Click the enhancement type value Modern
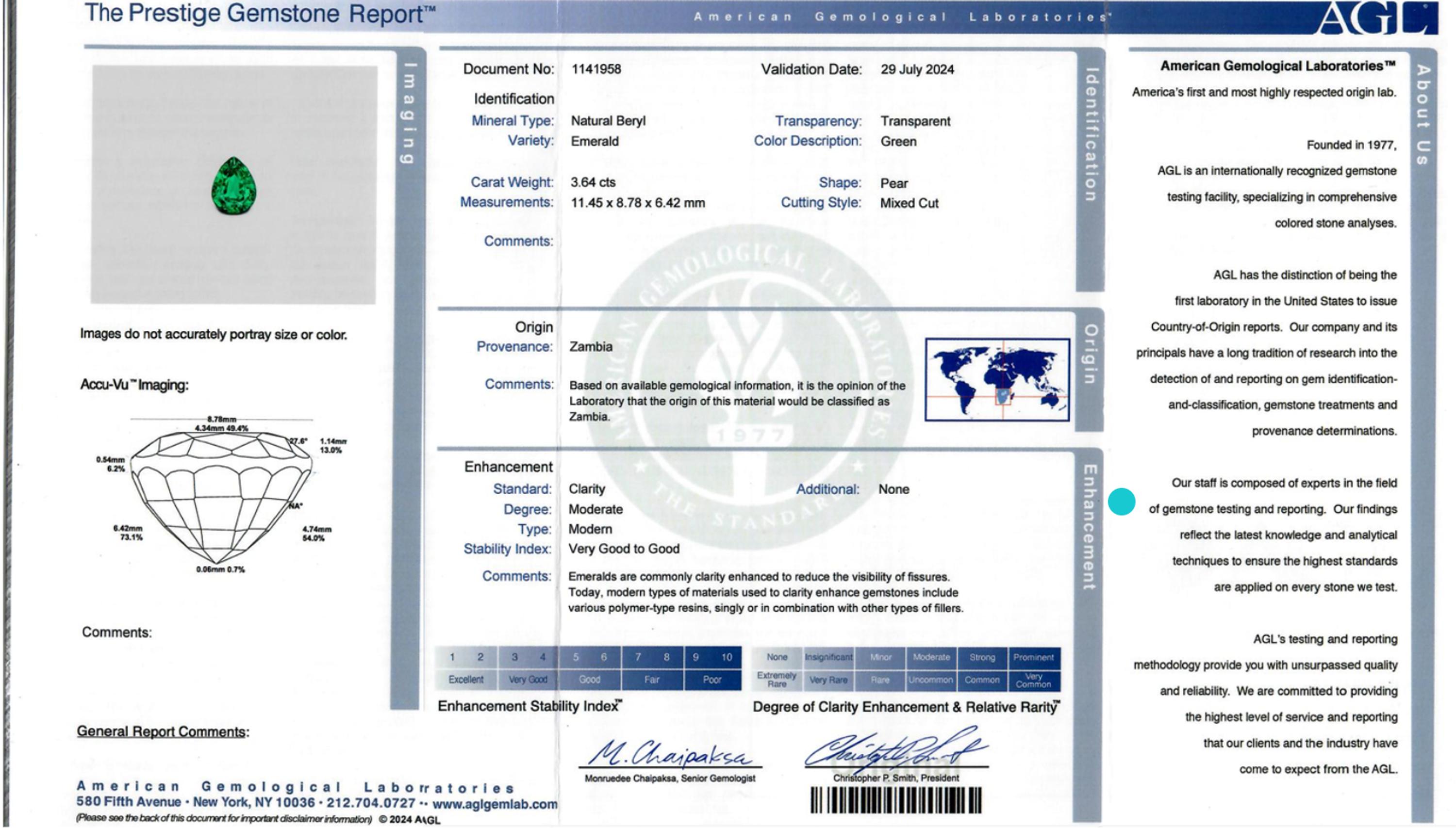1456x828 pixels. pyautogui.click(x=591, y=529)
